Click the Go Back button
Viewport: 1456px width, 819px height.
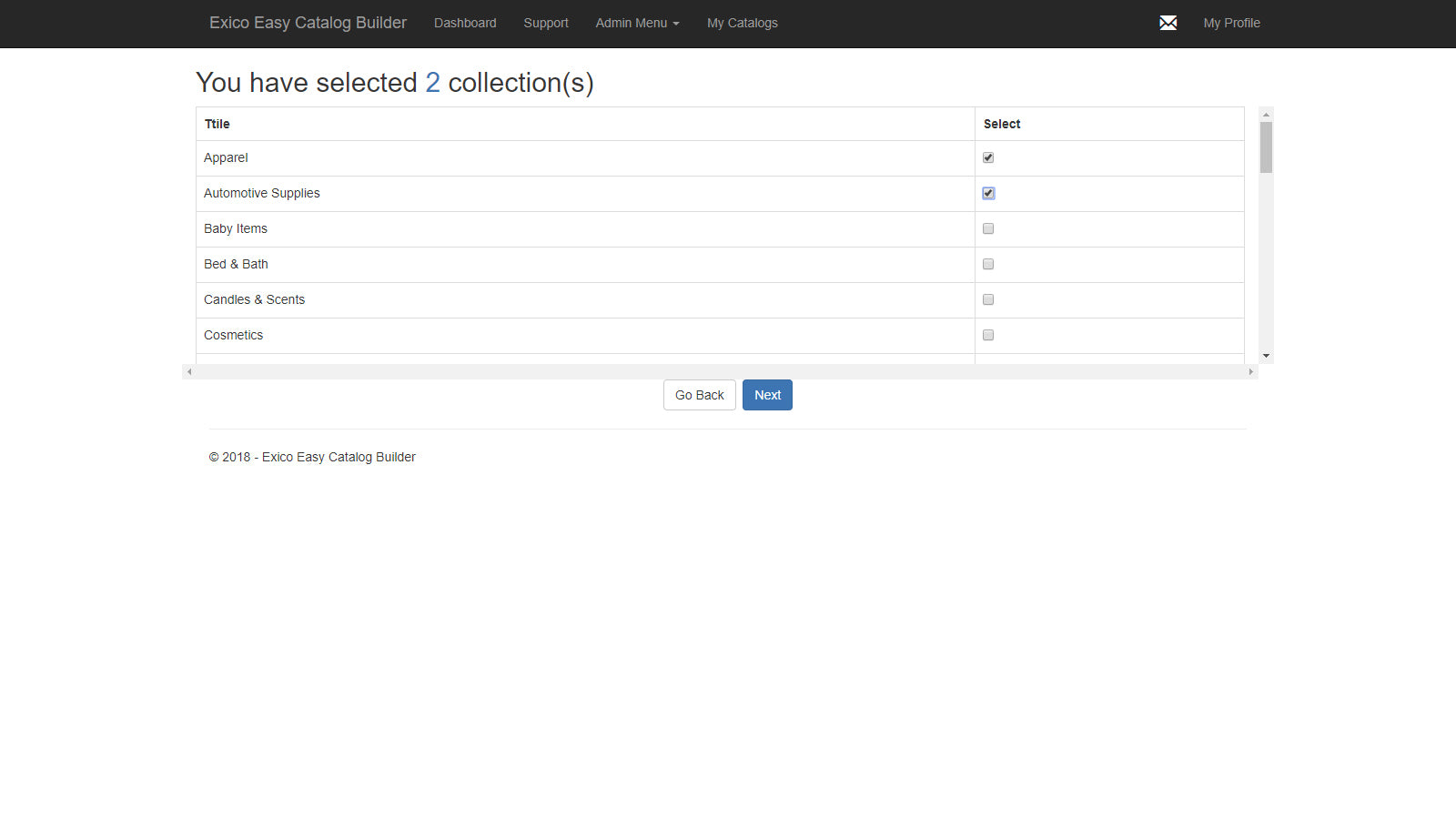pos(700,395)
